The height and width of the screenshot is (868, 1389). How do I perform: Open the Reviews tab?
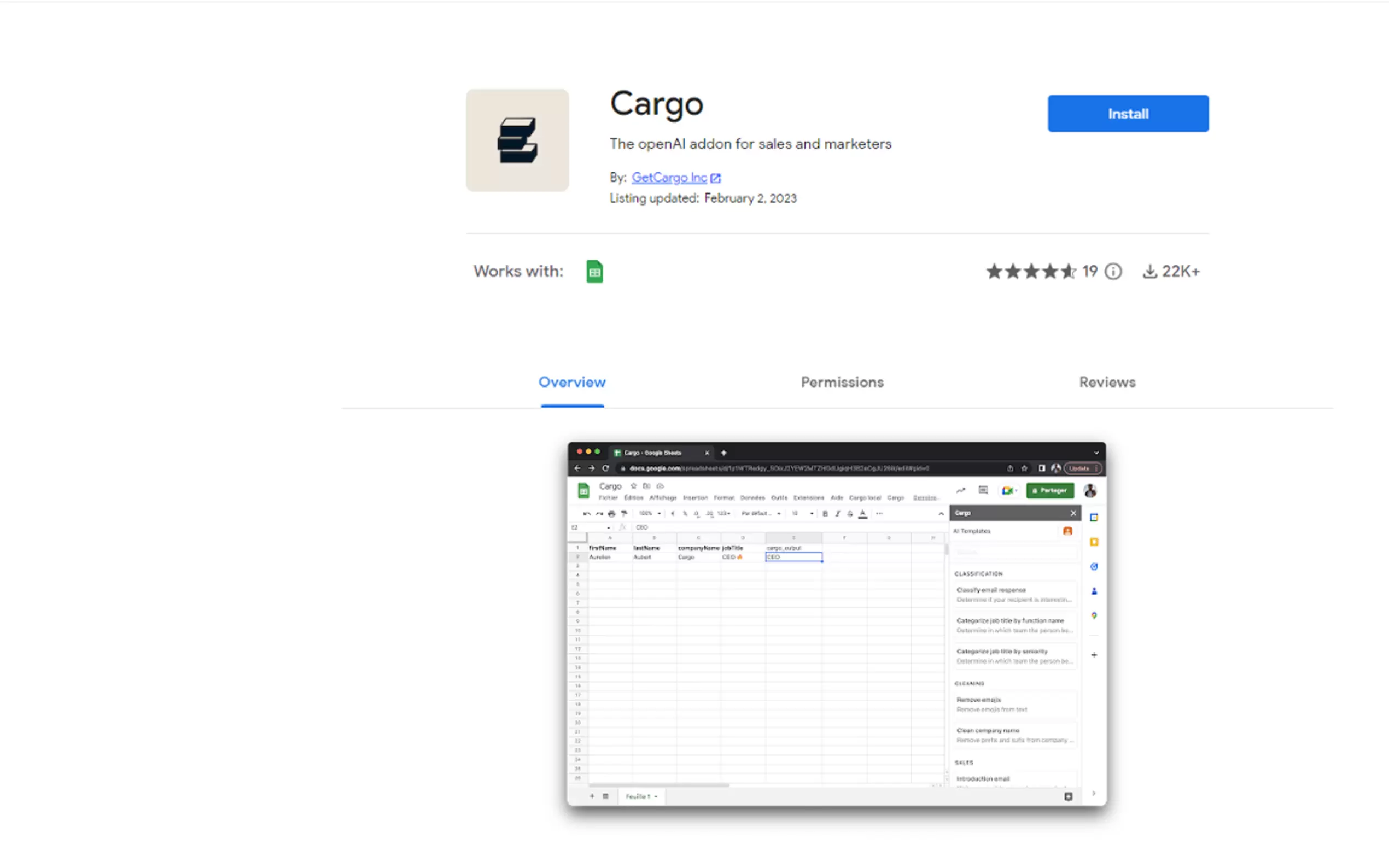[x=1107, y=382]
